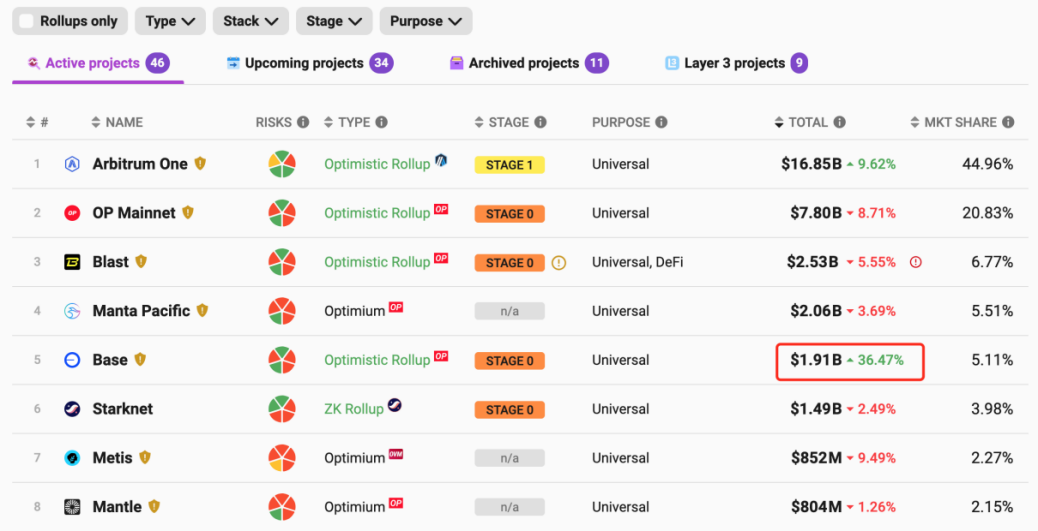Click the Mantle logo icon
Image resolution: width=1038 pixels, height=531 pixels.
tap(72, 507)
